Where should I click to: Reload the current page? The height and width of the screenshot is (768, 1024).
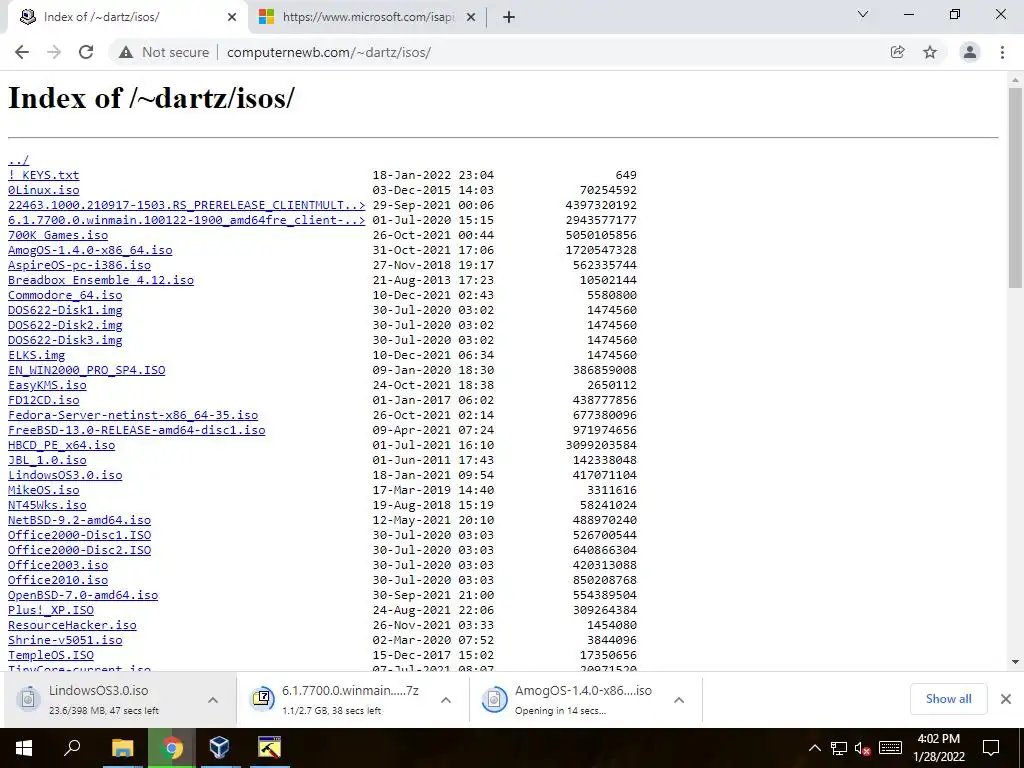tap(86, 52)
